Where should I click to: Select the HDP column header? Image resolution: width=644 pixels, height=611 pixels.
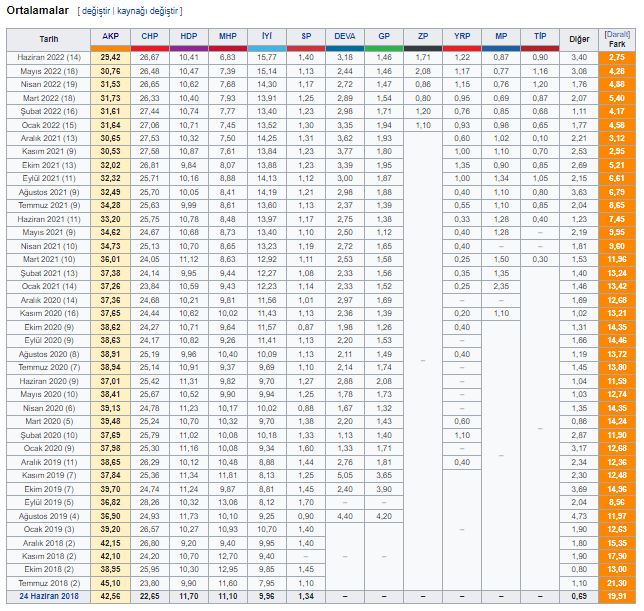tap(188, 35)
